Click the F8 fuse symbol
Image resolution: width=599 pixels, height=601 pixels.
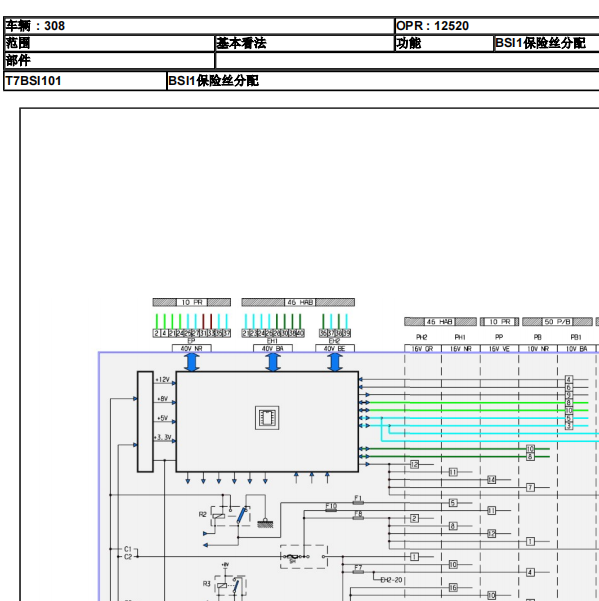pos(358,516)
